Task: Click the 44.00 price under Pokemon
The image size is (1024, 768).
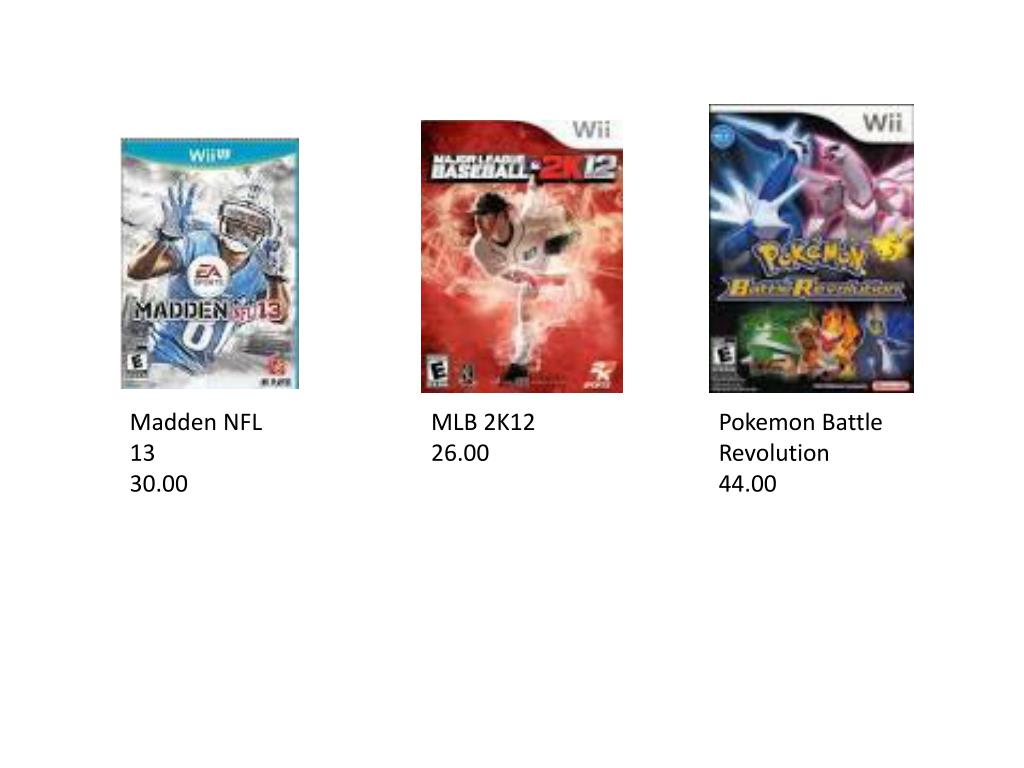Action: [747, 484]
